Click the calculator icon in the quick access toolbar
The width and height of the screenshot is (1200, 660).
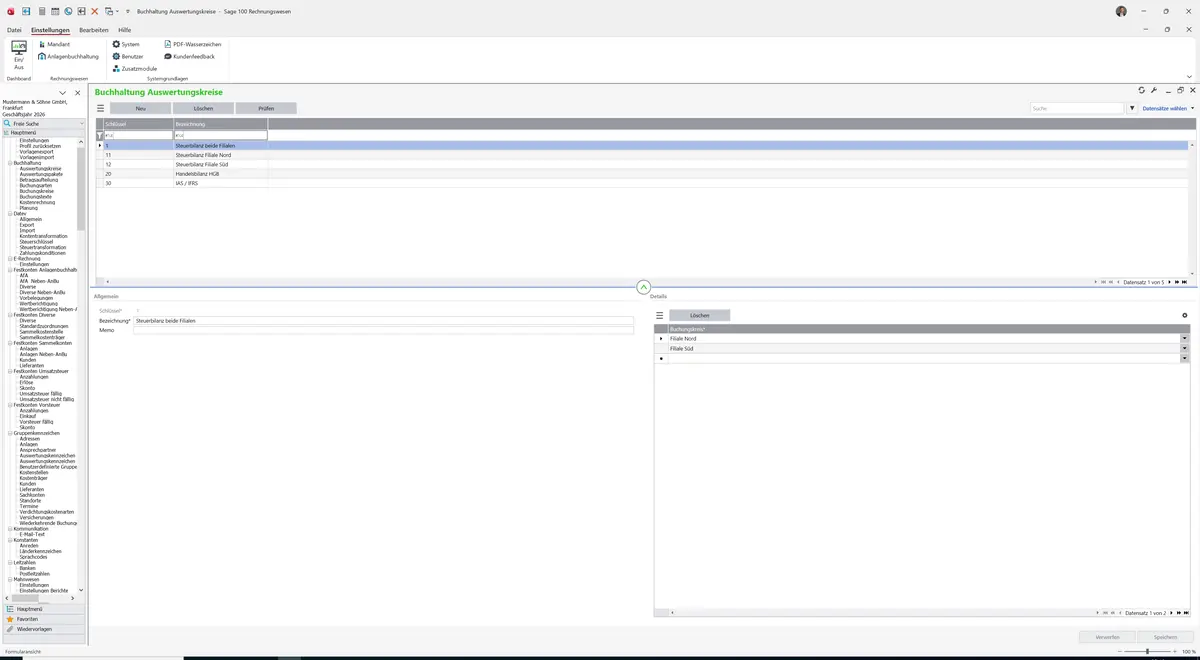(x=42, y=10)
